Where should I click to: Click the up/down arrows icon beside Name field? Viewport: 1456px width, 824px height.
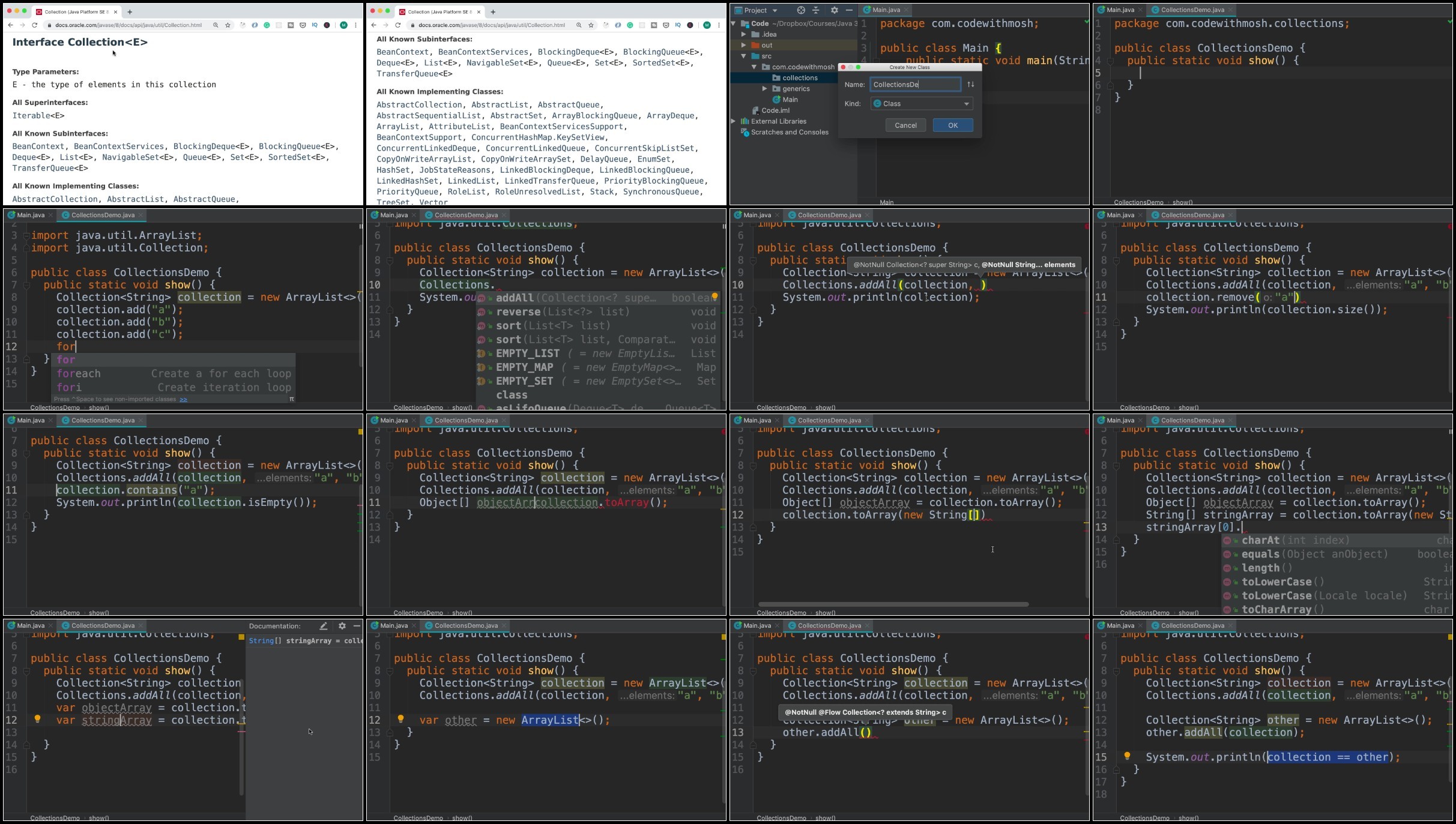coord(970,85)
